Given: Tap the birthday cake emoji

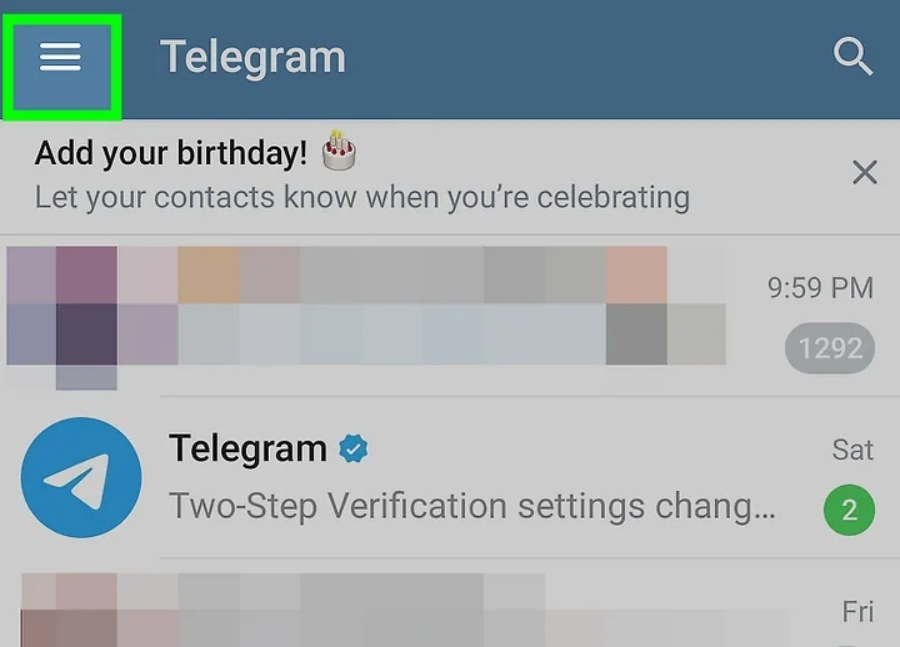Looking at the screenshot, I should pos(340,151).
